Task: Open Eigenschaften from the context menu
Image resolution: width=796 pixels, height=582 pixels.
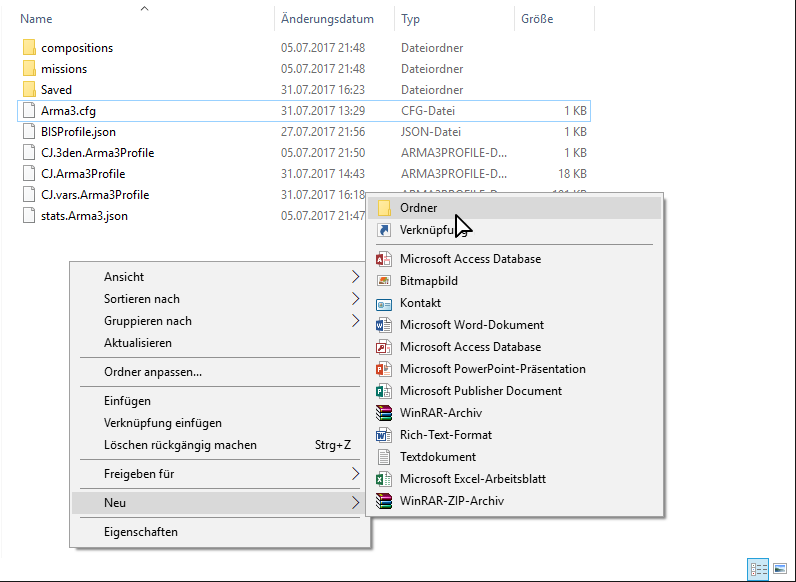Action: point(141,532)
